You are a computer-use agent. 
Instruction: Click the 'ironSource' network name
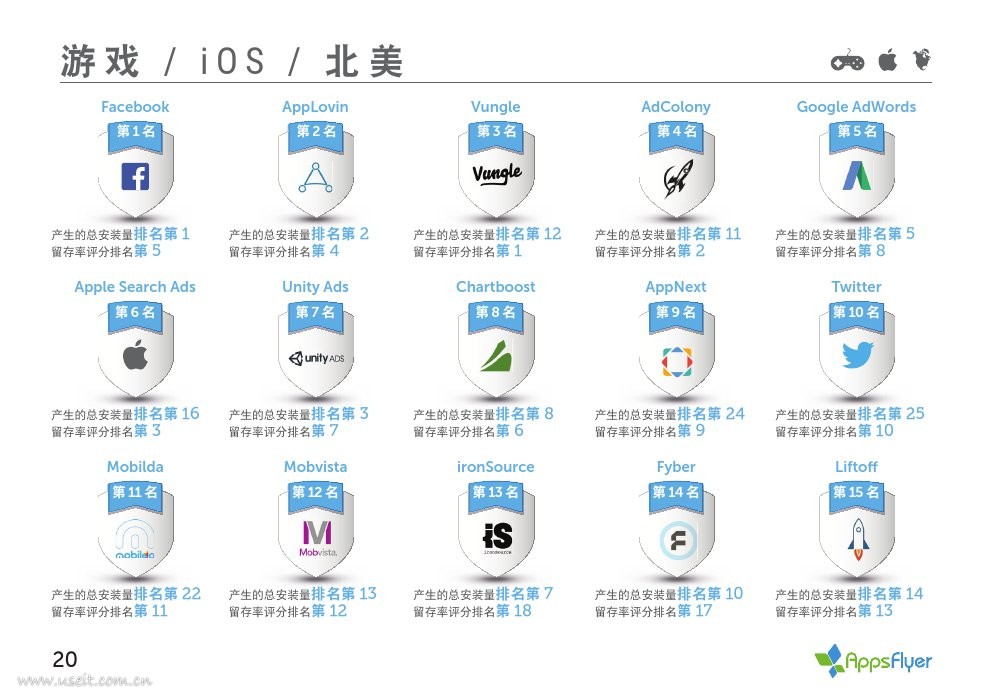pos(495,467)
